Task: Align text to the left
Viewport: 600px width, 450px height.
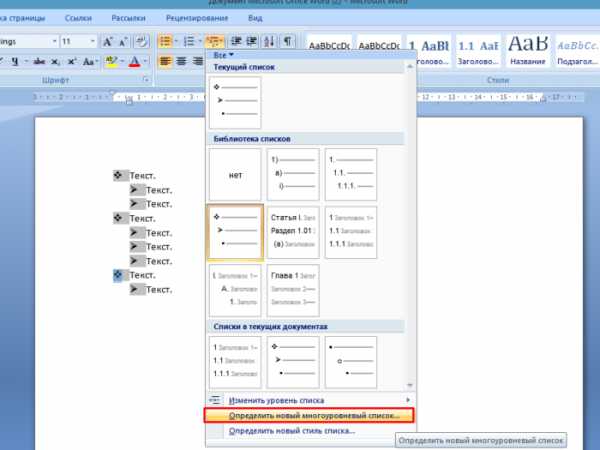Action: click(165, 61)
